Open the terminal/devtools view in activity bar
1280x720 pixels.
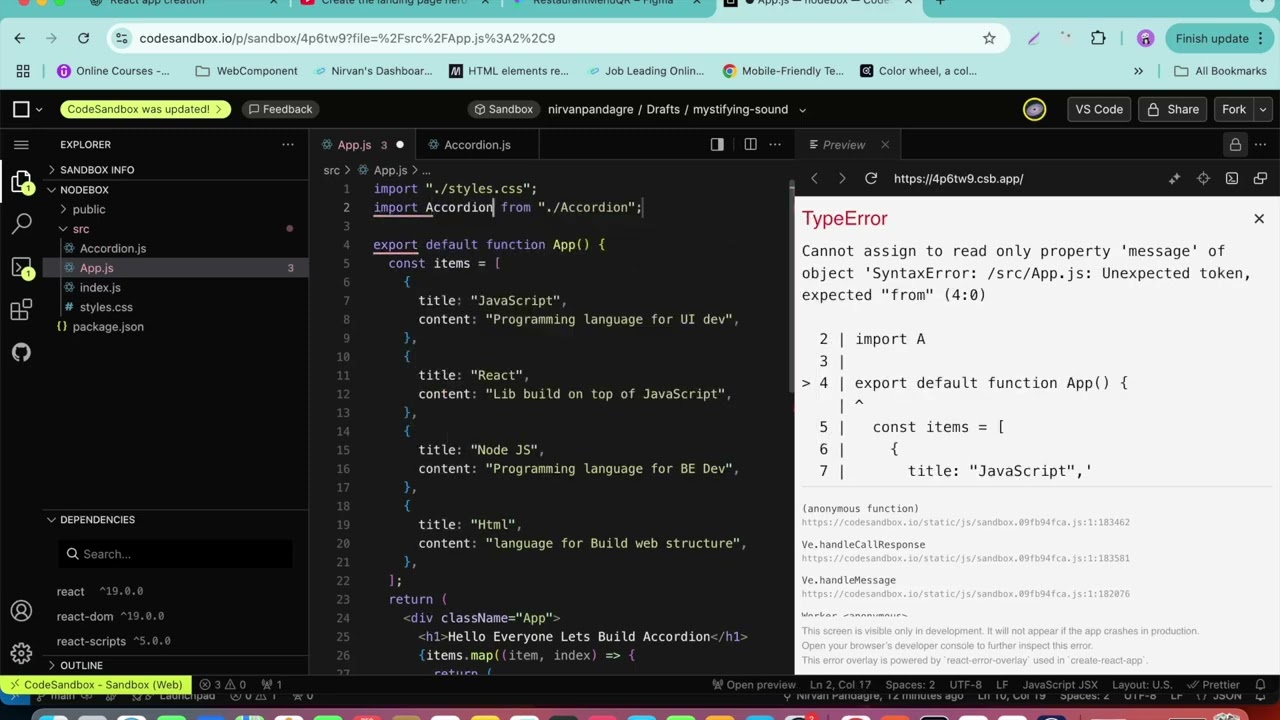point(21,267)
